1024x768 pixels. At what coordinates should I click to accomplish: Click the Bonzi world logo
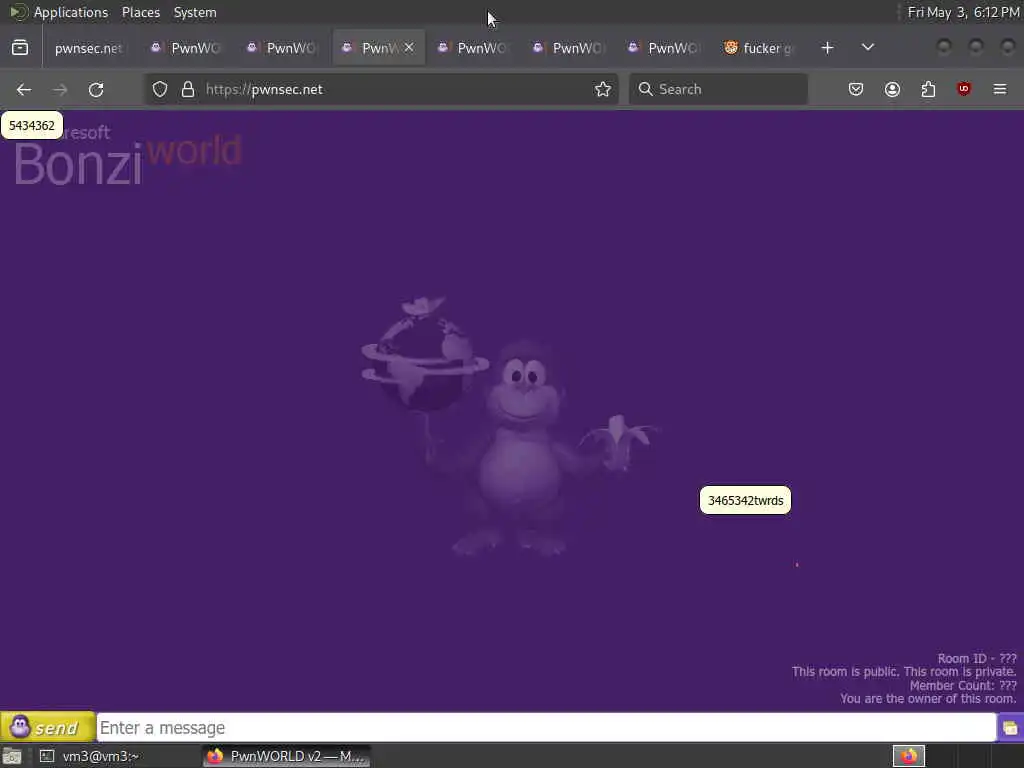pos(127,157)
